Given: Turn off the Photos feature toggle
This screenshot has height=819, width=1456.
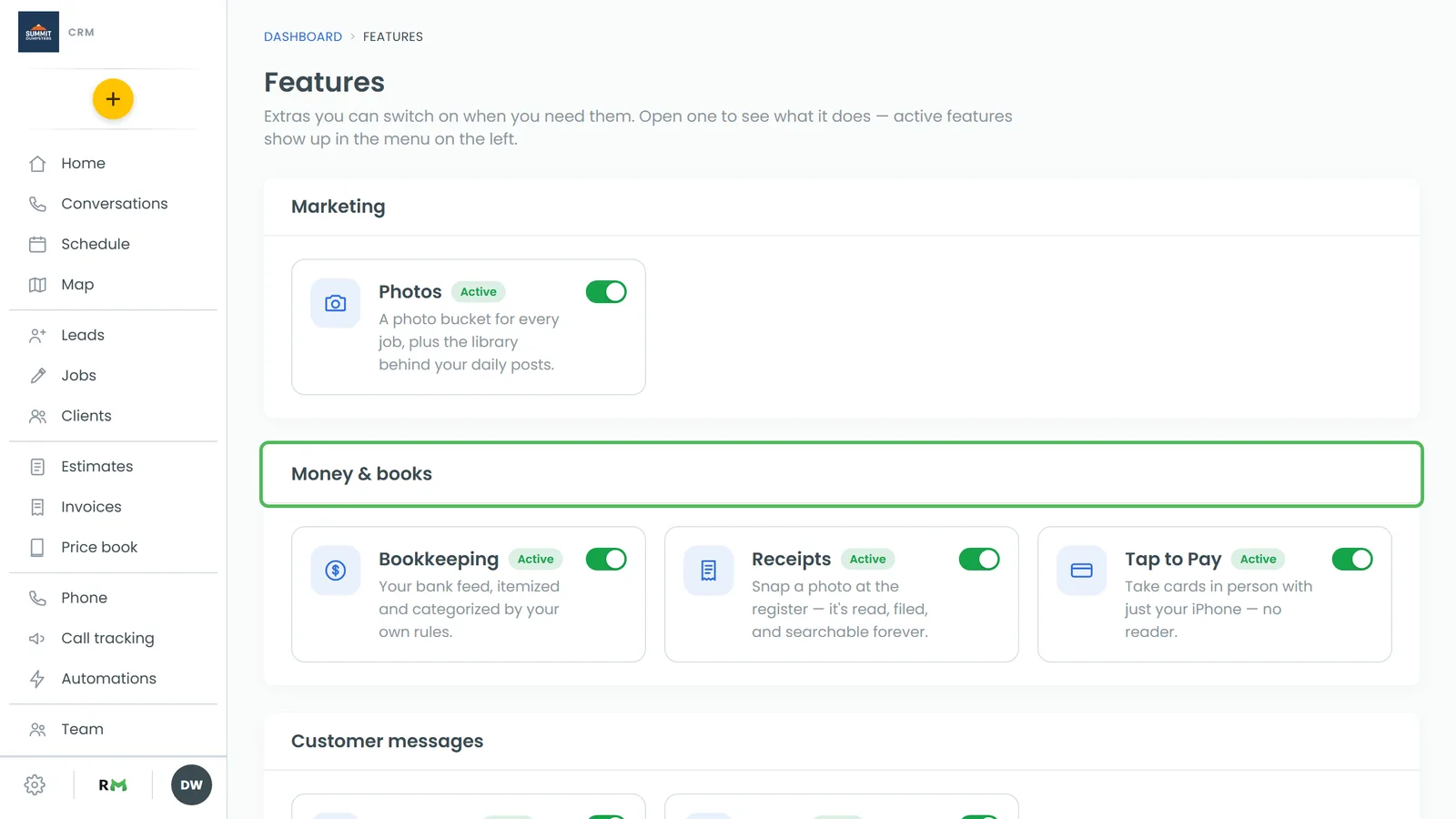Looking at the screenshot, I should pos(606,292).
